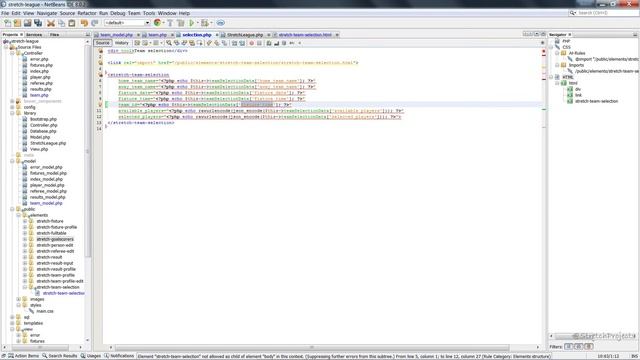This screenshot has width=640, height=360.
Task: Click the Paste clipboard icon
Action: pos(71,23)
